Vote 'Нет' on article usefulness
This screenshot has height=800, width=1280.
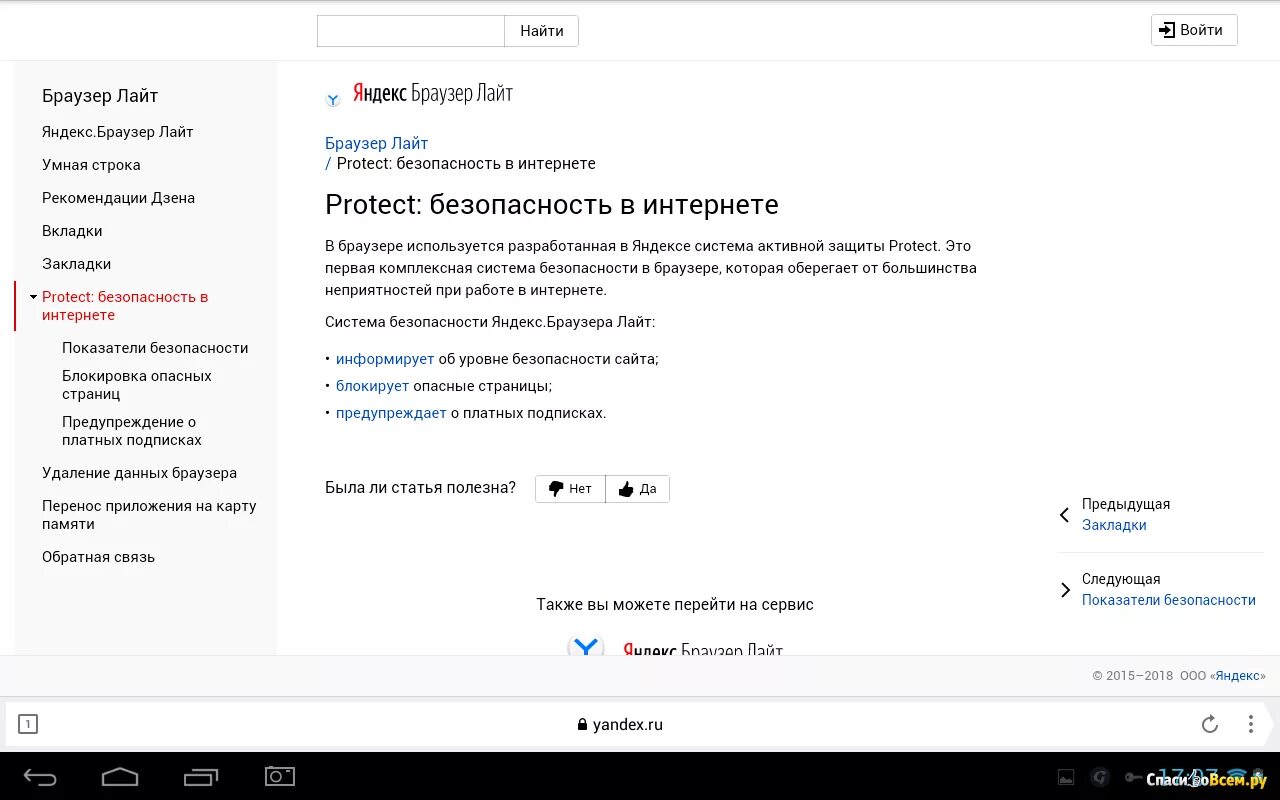point(570,489)
